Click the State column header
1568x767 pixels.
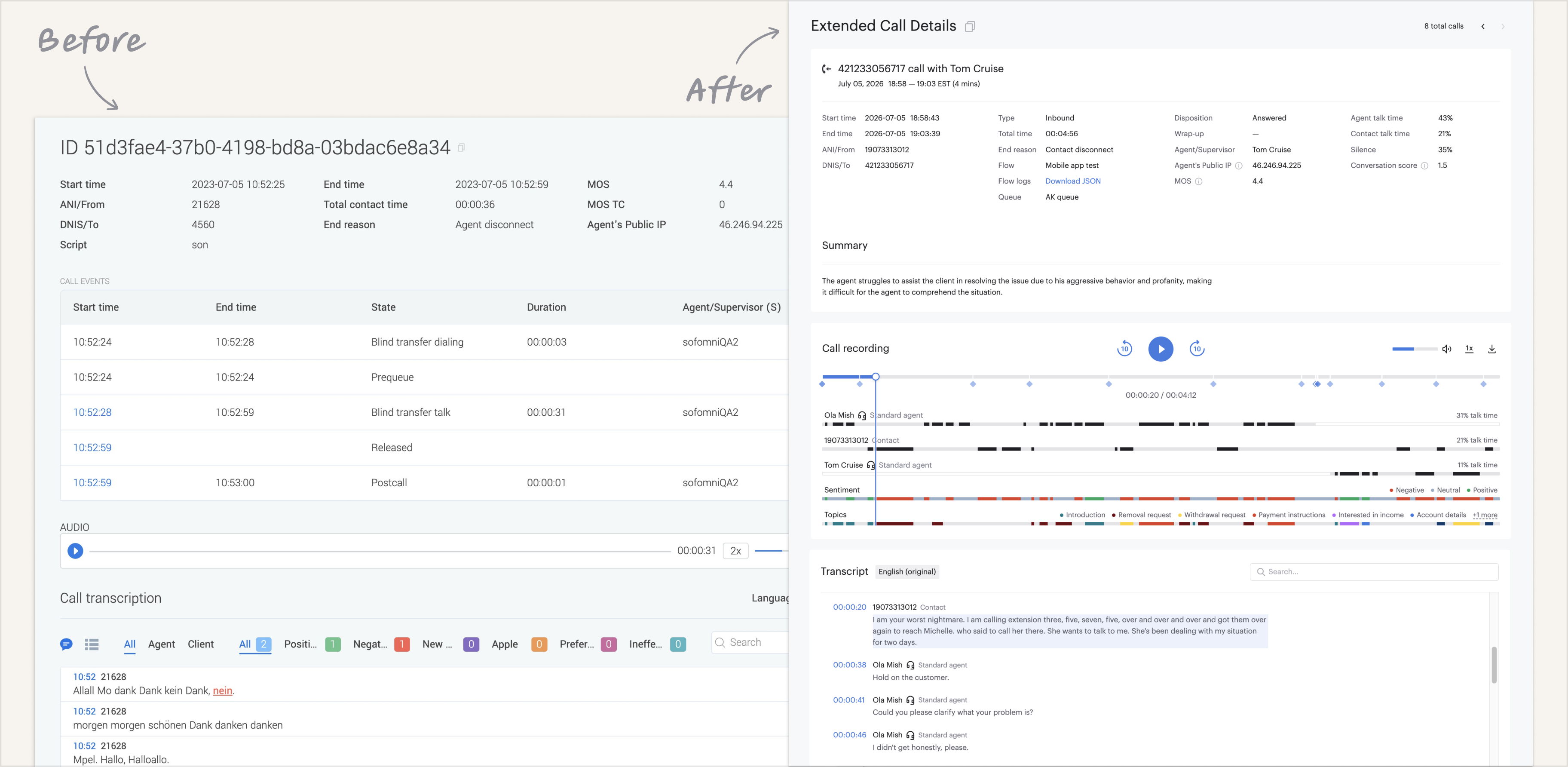383,307
